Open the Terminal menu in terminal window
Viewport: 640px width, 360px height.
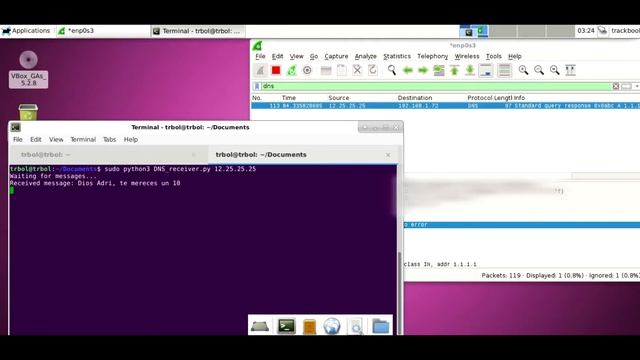click(x=83, y=140)
